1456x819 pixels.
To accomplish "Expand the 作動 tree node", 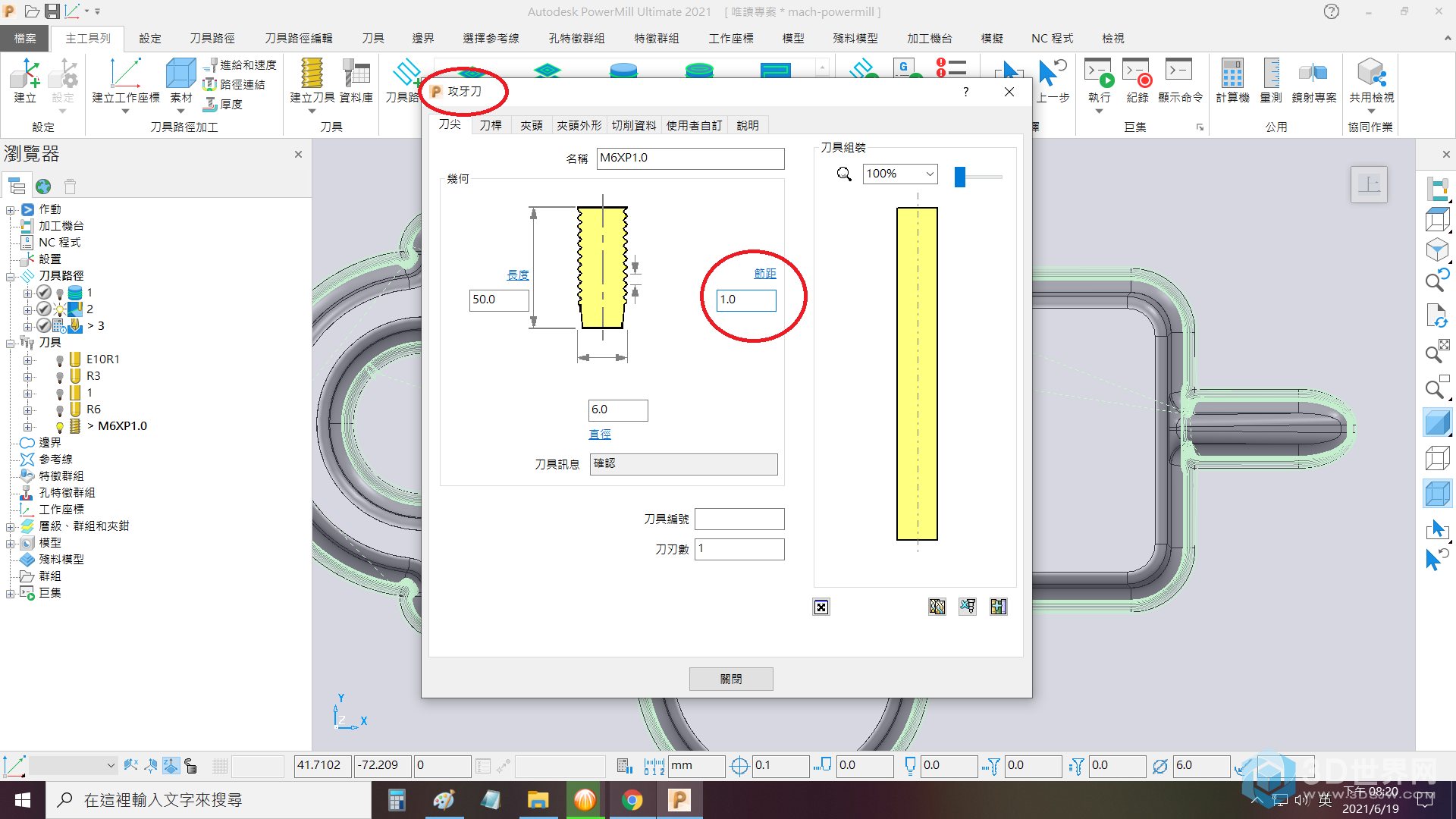I will pyautogui.click(x=10, y=210).
